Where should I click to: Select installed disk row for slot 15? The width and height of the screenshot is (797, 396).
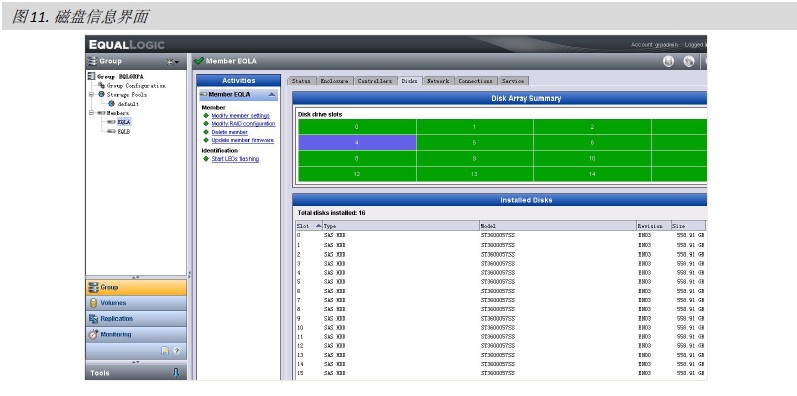(501, 373)
